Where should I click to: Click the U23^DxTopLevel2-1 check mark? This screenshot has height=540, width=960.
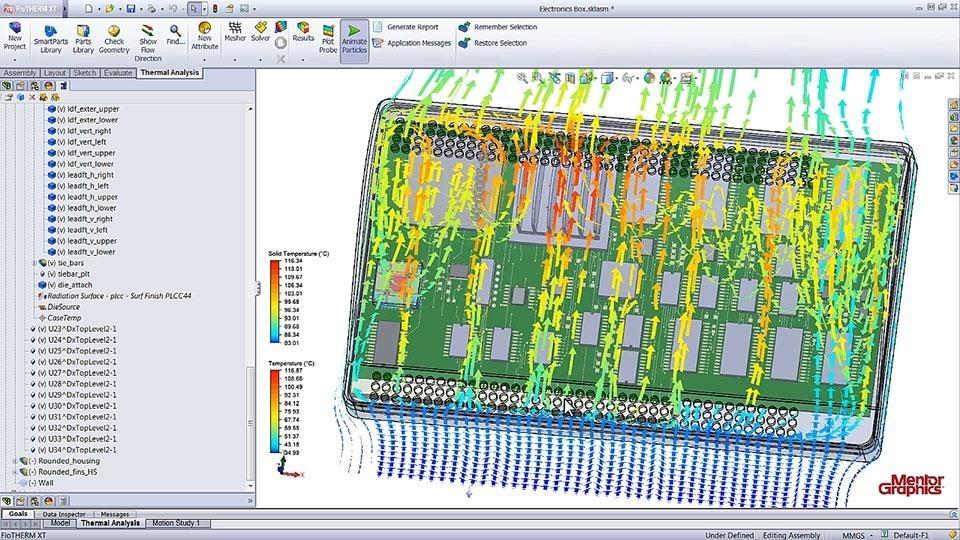pos(33,329)
